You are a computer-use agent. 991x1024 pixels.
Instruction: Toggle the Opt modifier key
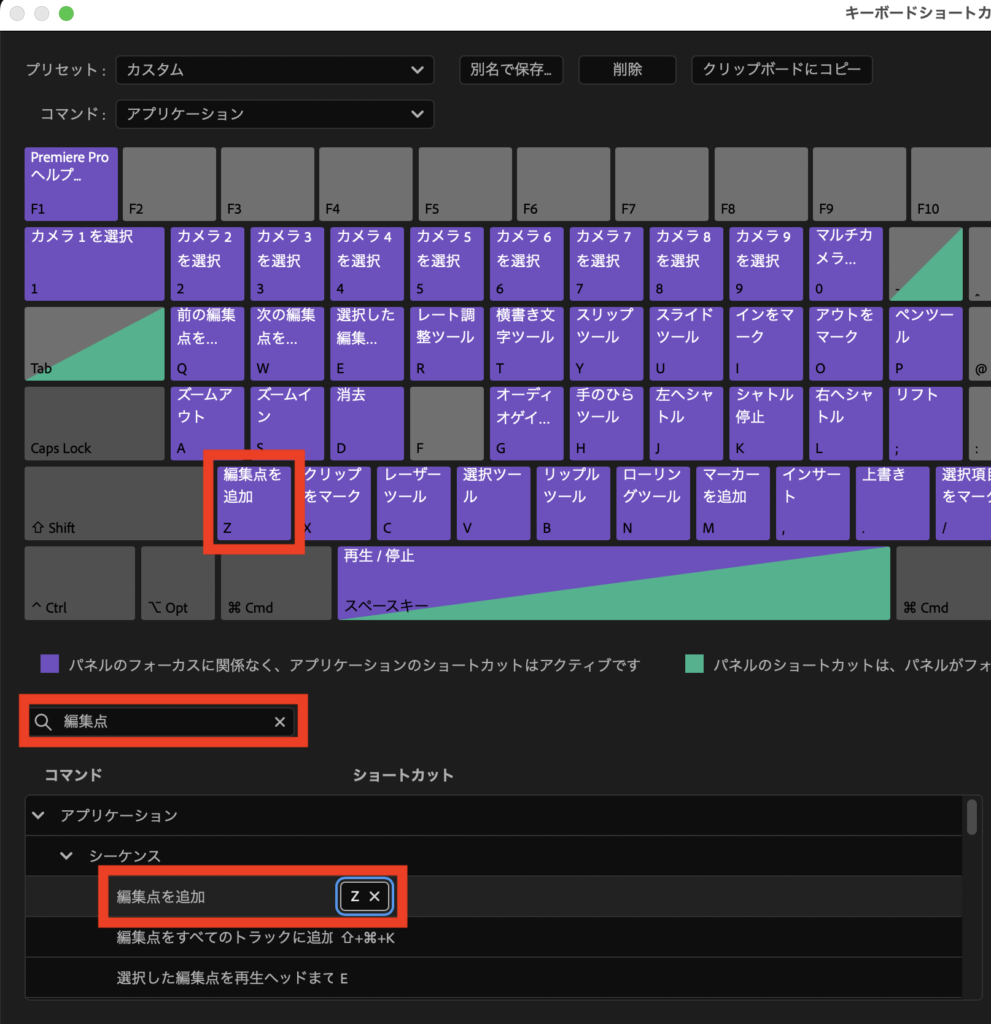(178, 583)
